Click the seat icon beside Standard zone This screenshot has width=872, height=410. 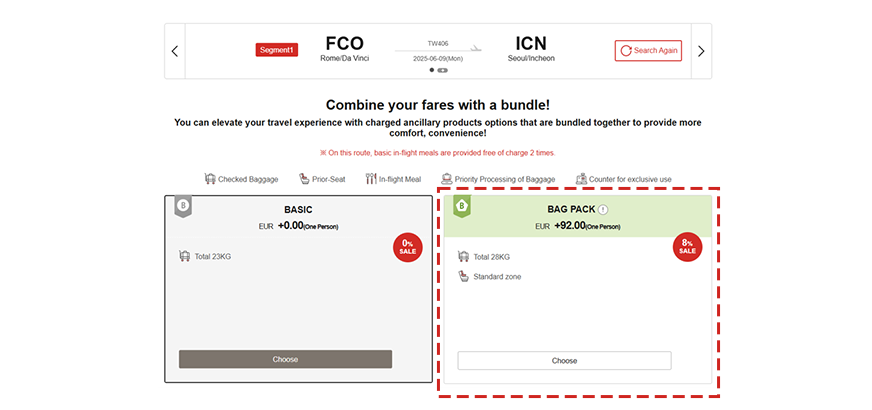click(x=463, y=276)
